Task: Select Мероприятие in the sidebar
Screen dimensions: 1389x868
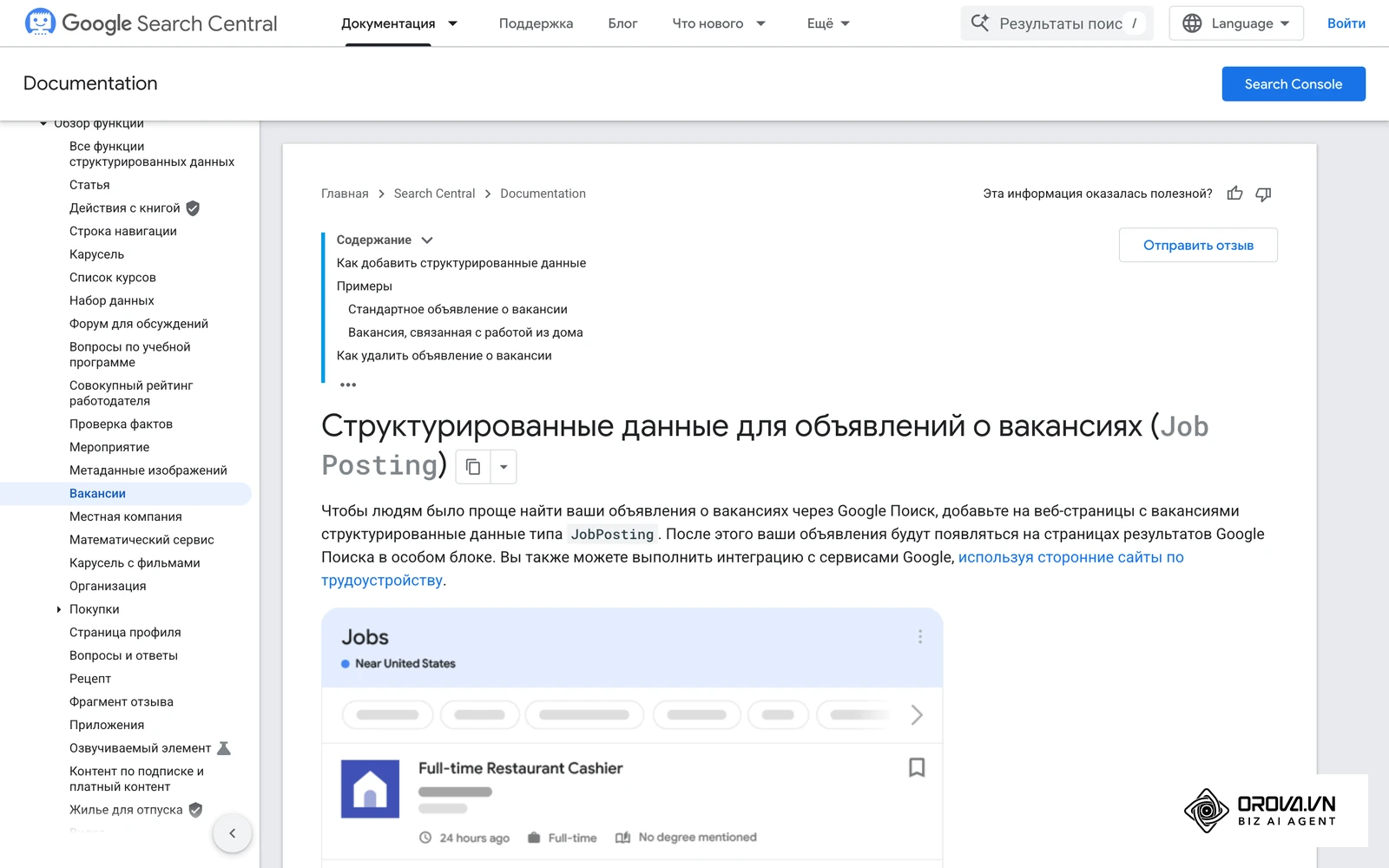Action: tap(109, 447)
